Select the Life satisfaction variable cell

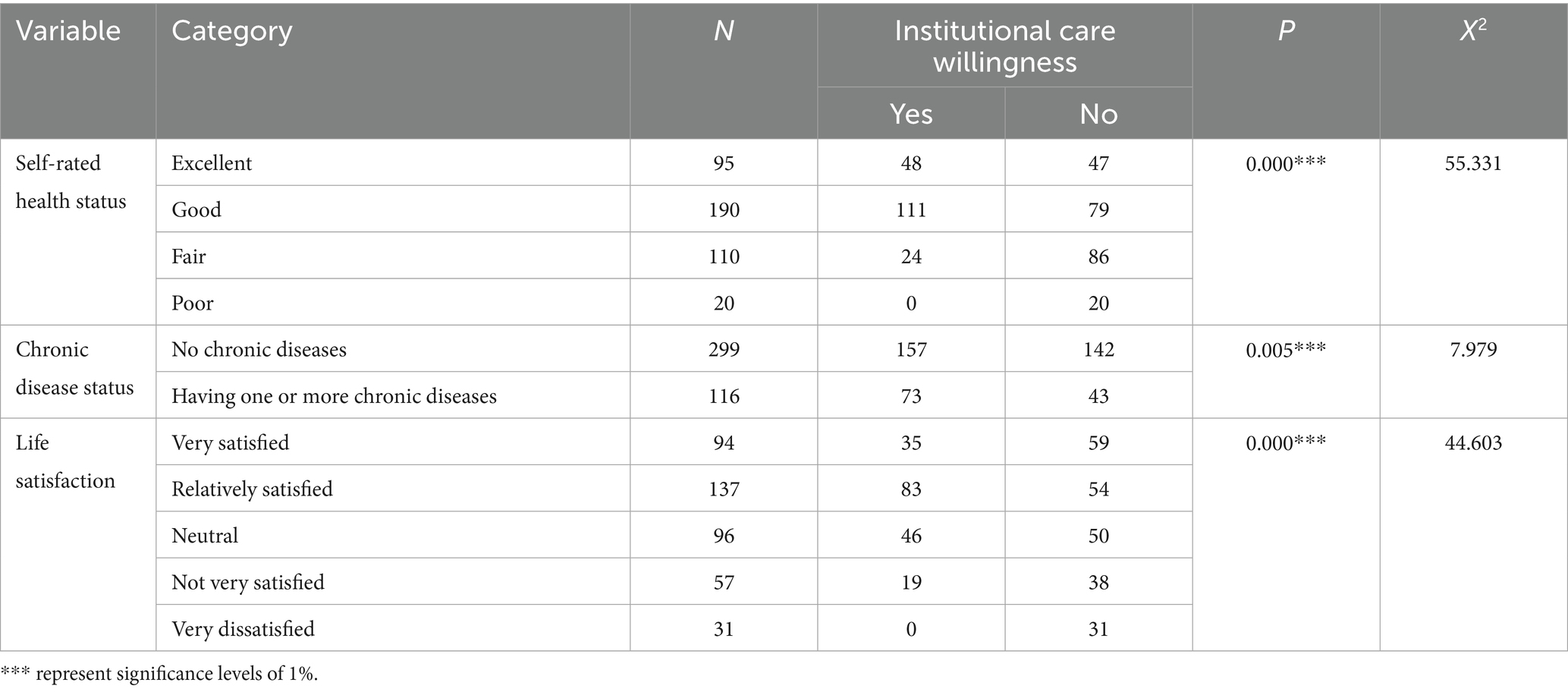click(x=65, y=461)
